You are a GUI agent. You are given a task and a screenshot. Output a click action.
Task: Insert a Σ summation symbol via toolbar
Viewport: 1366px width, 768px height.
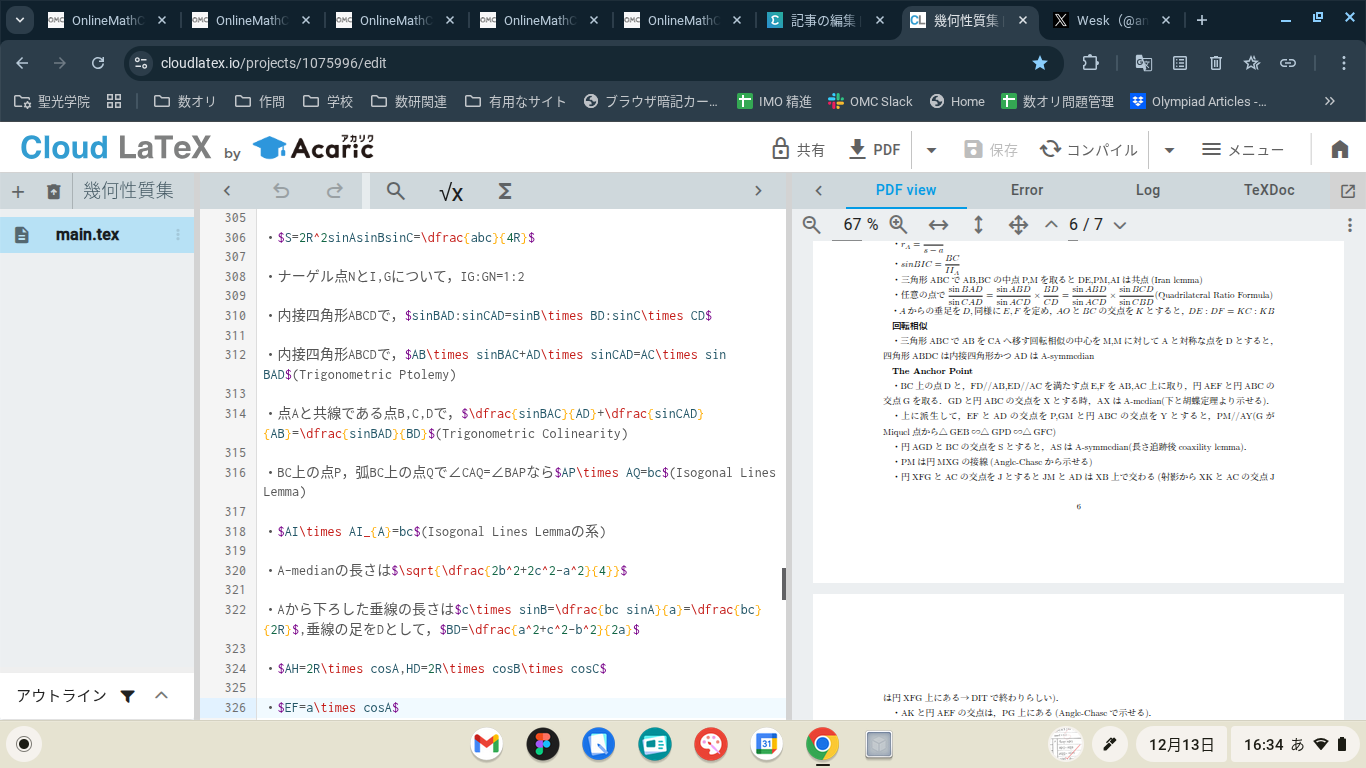tap(505, 191)
